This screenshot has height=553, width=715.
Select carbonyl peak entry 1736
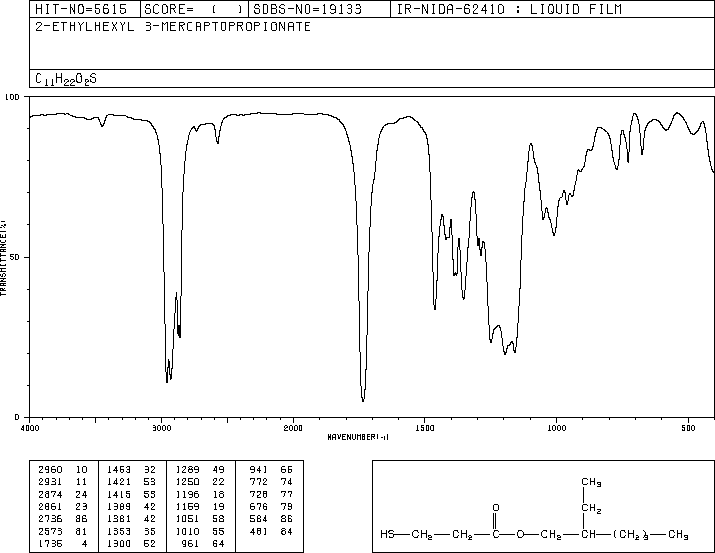click(x=50, y=543)
